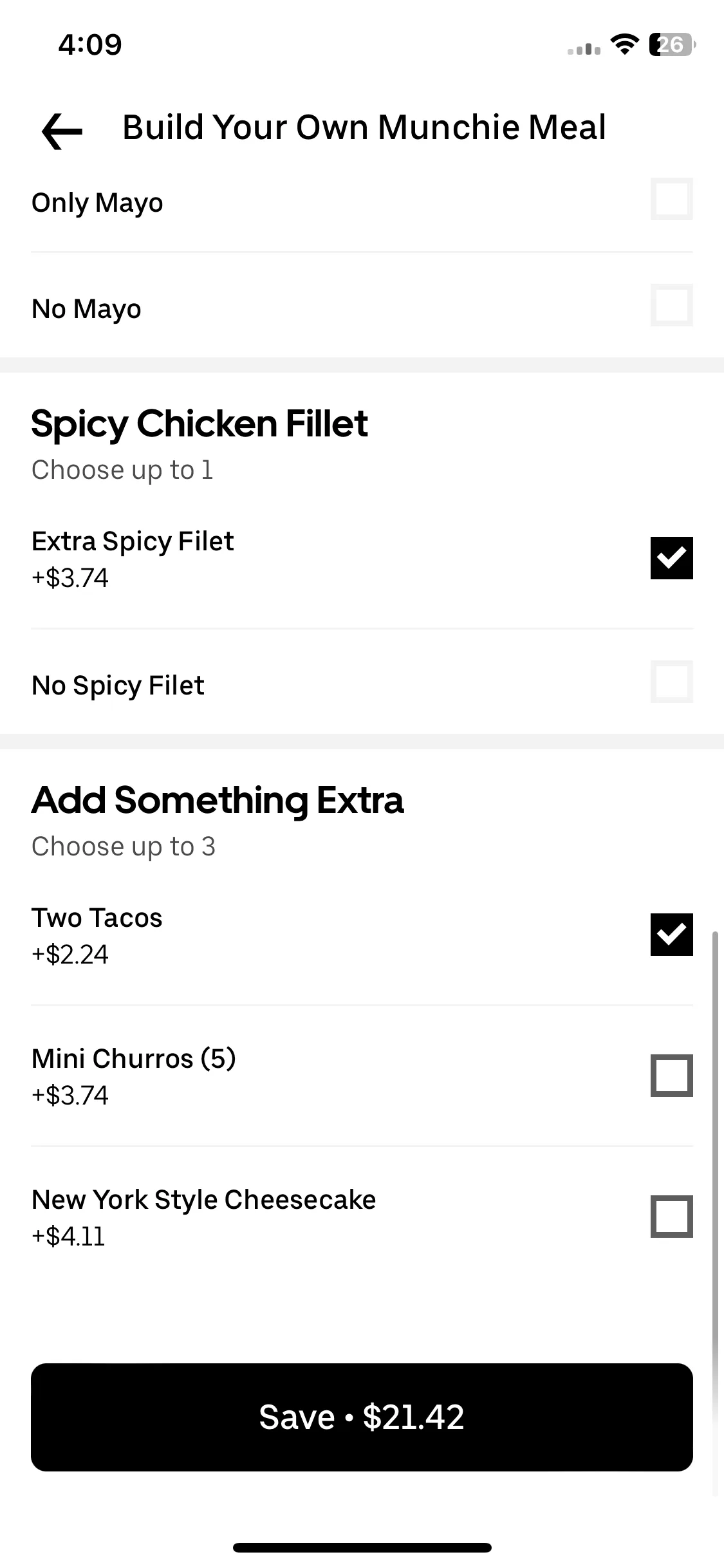The height and width of the screenshot is (1568, 724).
Task: Select the No Spicy Filet checkbox
Action: pos(671,682)
